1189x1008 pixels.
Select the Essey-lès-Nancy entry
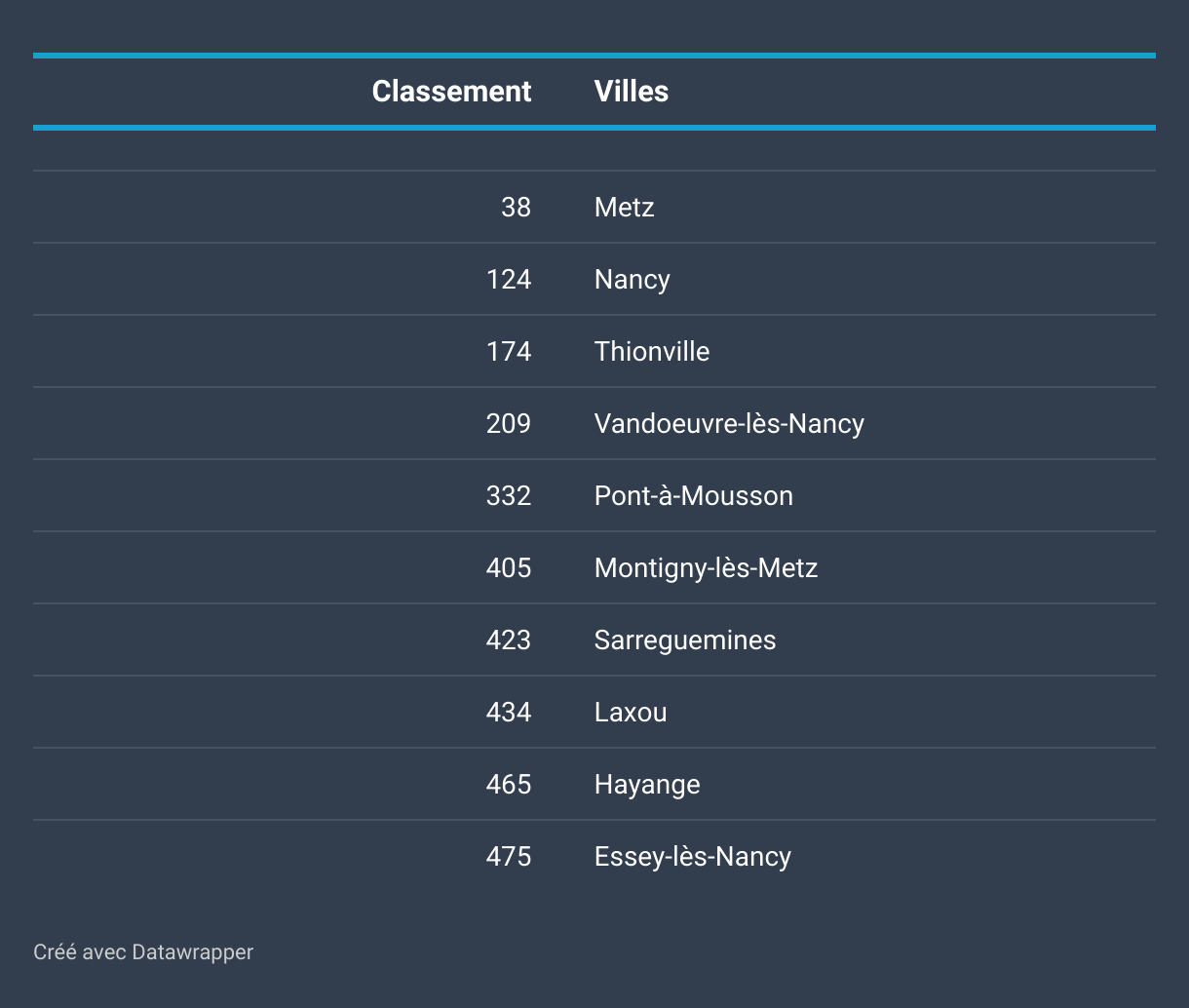693,857
